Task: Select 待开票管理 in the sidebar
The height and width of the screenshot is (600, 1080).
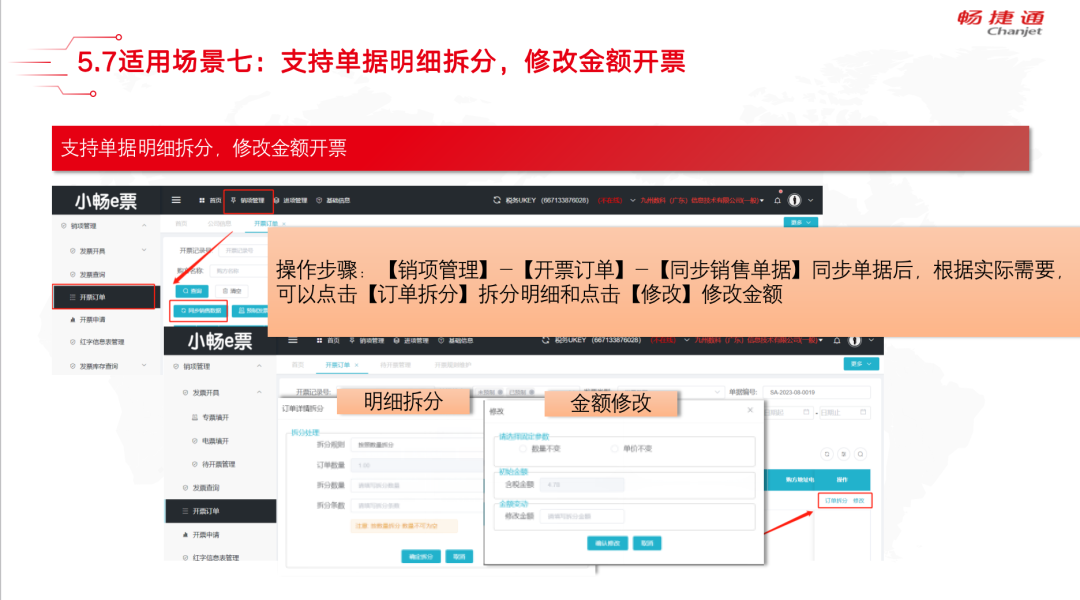Action: [x=219, y=464]
